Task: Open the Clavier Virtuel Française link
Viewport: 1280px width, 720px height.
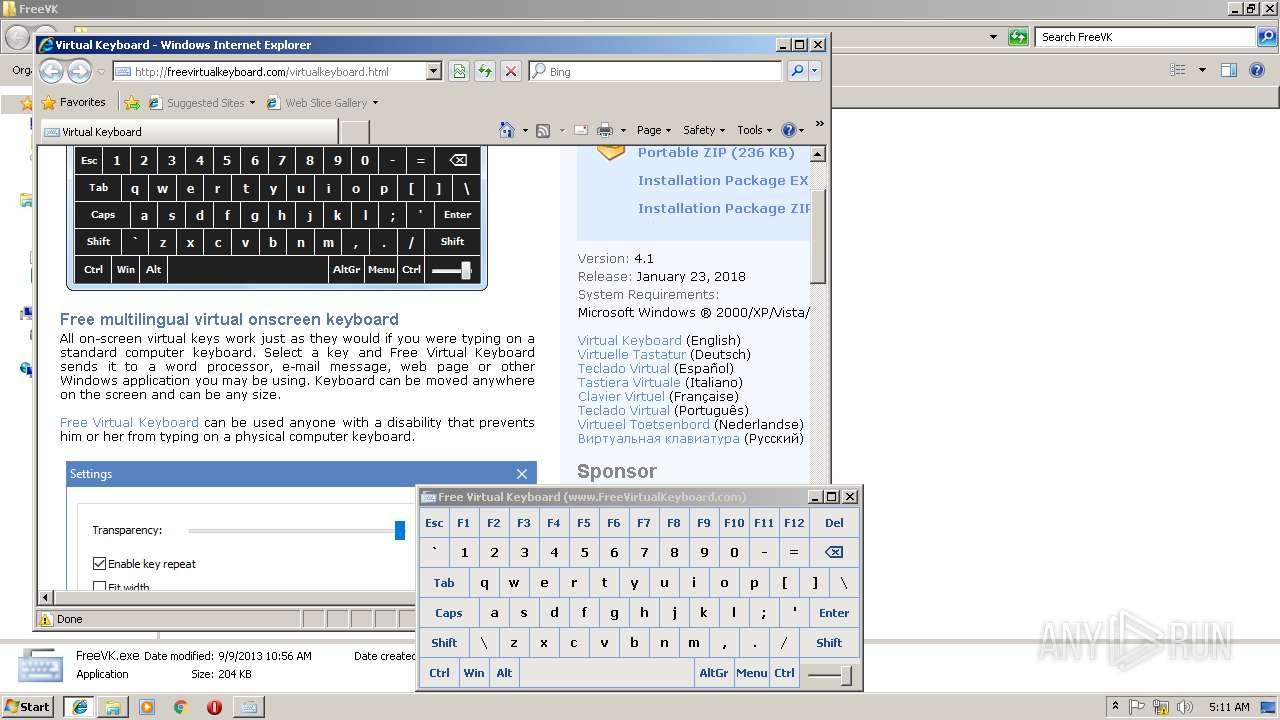Action: point(621,396)
